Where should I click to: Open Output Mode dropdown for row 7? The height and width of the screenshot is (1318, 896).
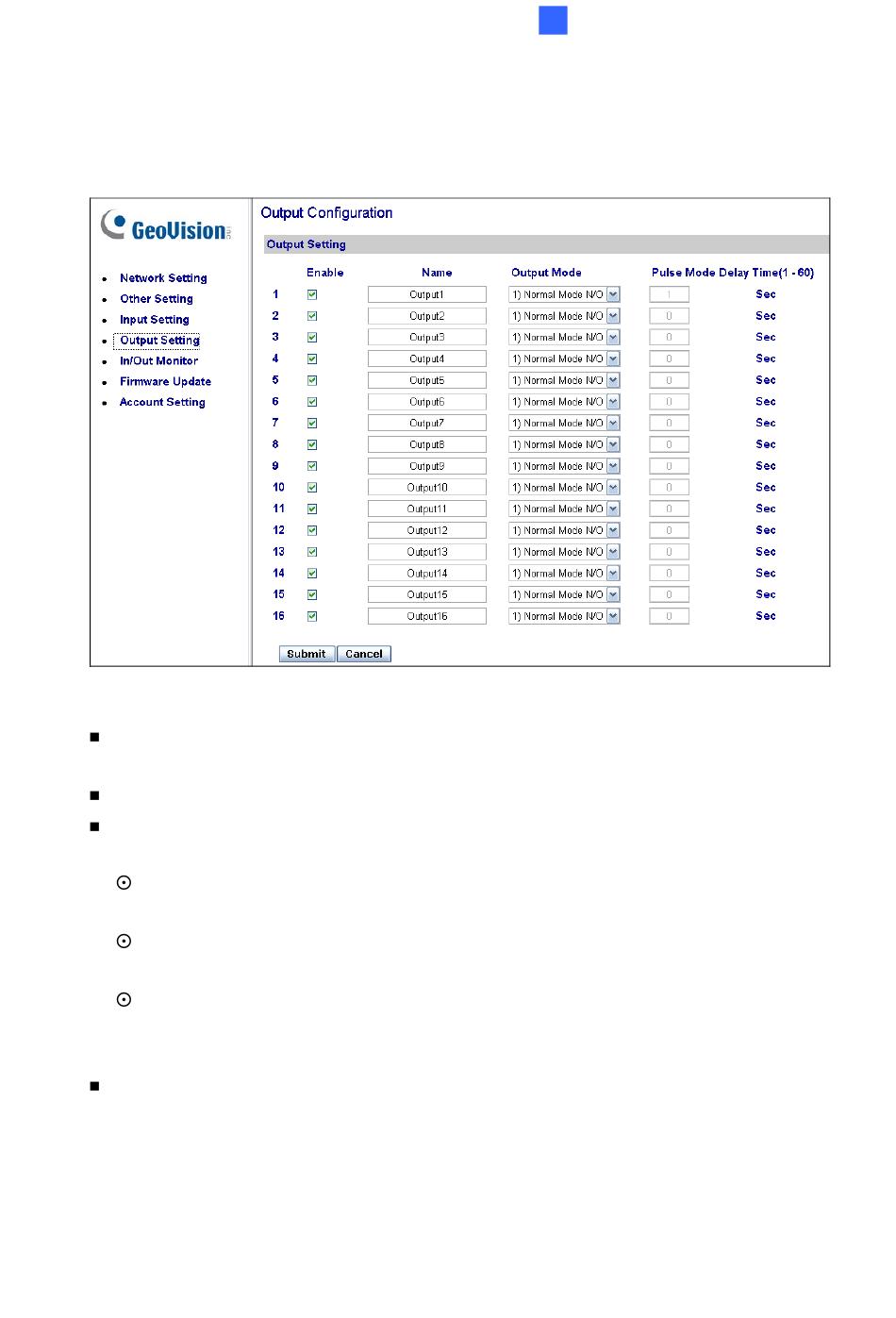(x=564, y=424)
